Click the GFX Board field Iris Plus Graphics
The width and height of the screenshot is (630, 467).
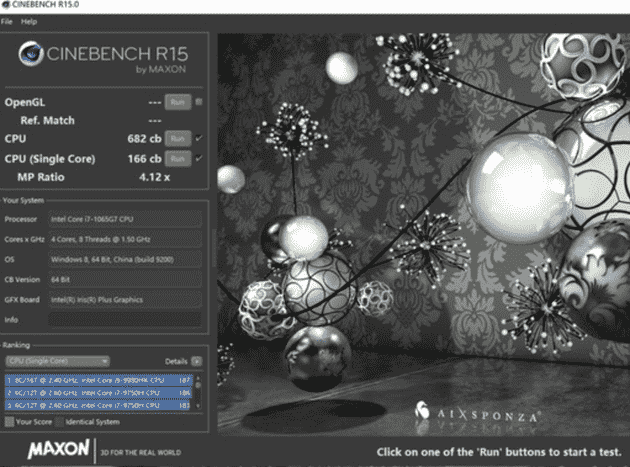(x=125, y=299)
